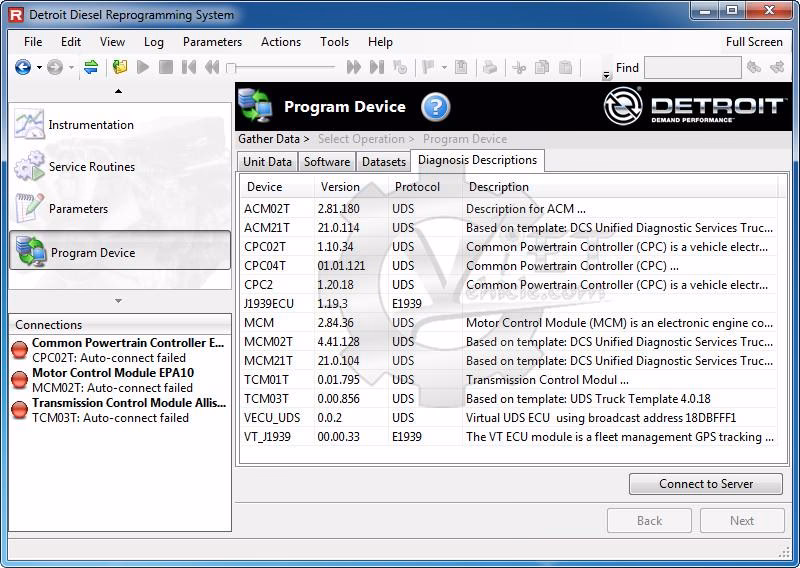Sort by the Version column header
Viewport: 800px width, 568px height.
tap(351, 187)
